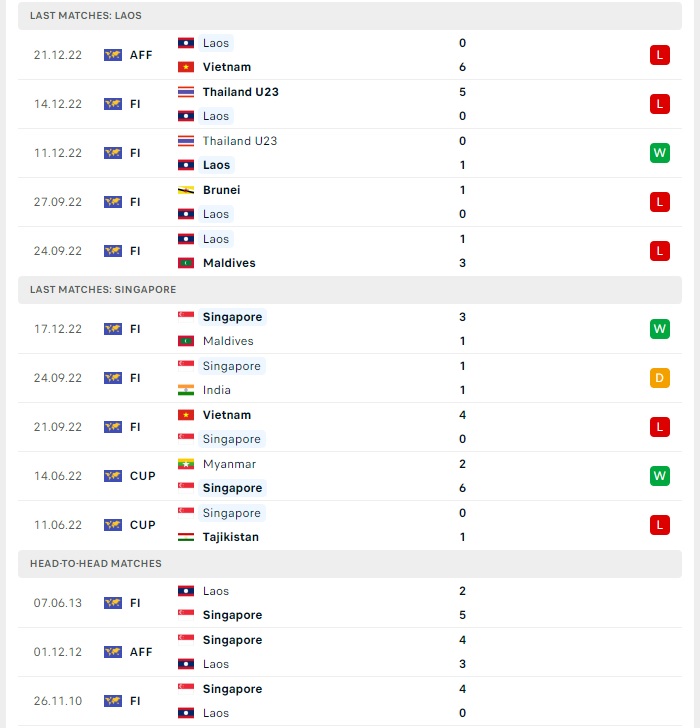Click world map icon beside 14.06.22 CUP
Screen dimensions: 700x728
(x=113, y=476)
